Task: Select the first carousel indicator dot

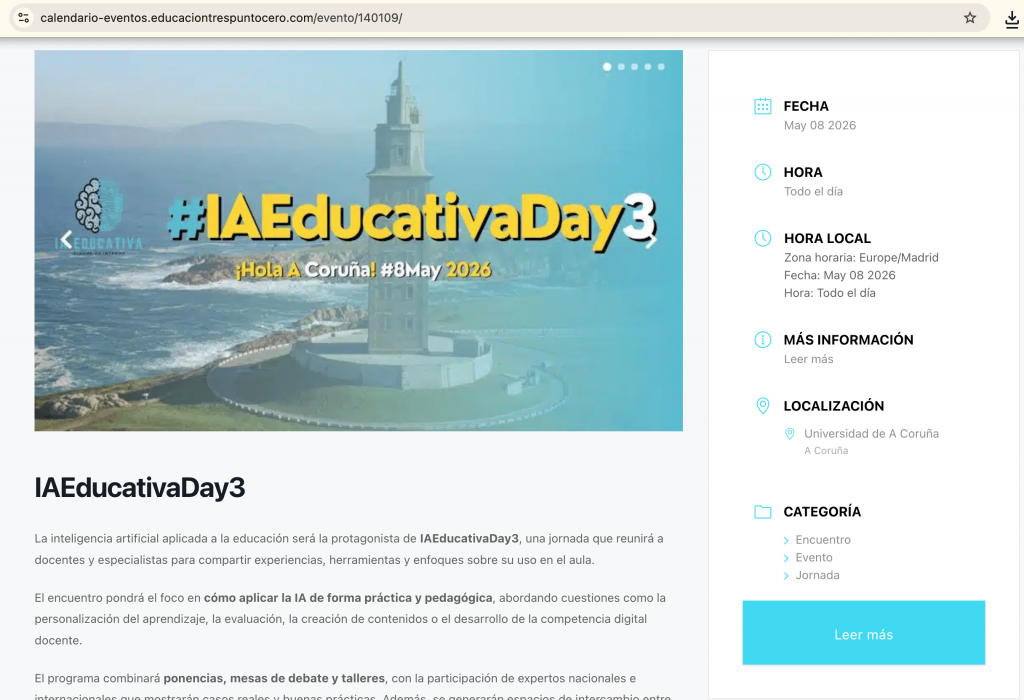Action: (x=607, y=67)
